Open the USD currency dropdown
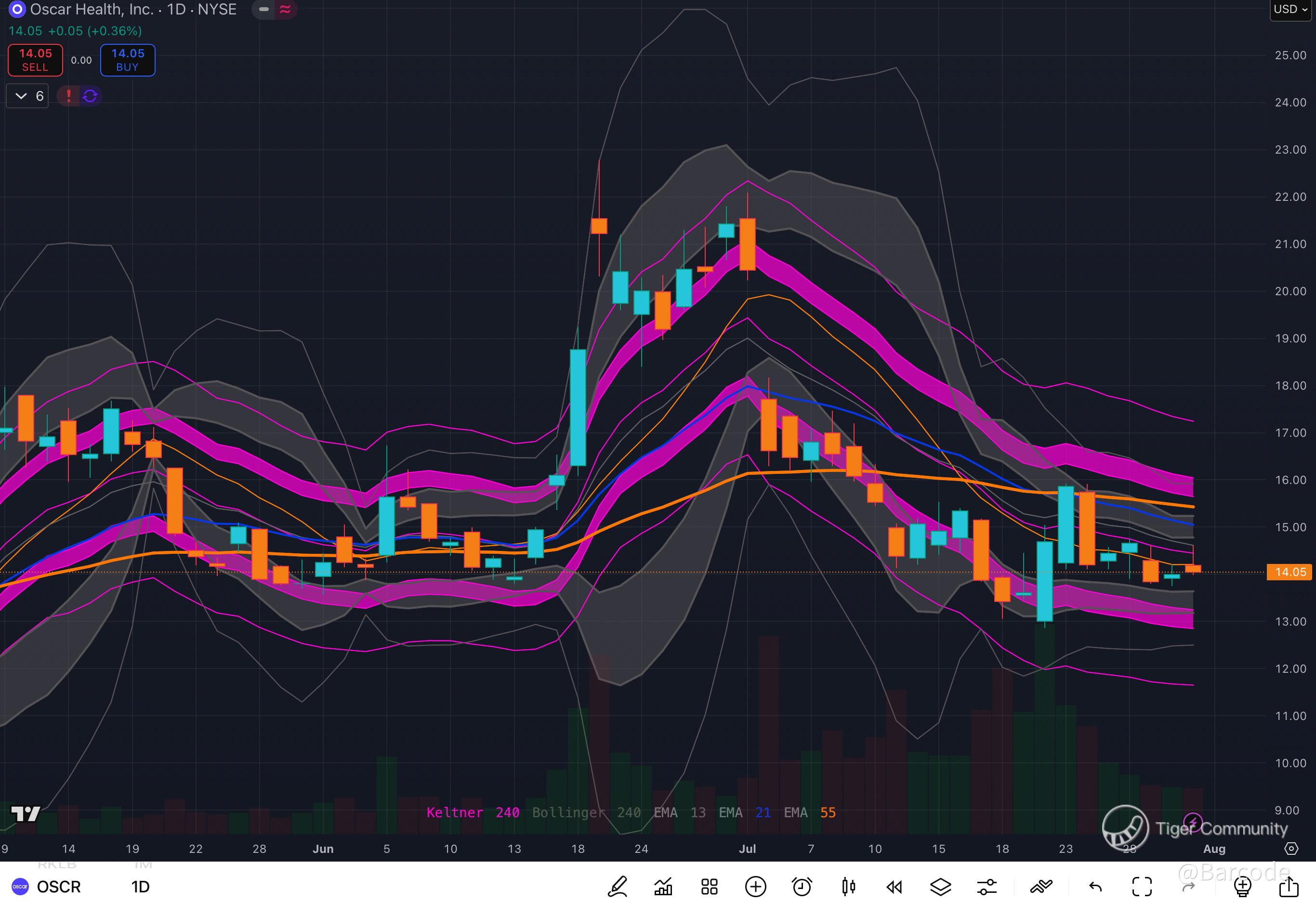The width and height of the screenshot is (1316, 902). tap(1290, 10)
